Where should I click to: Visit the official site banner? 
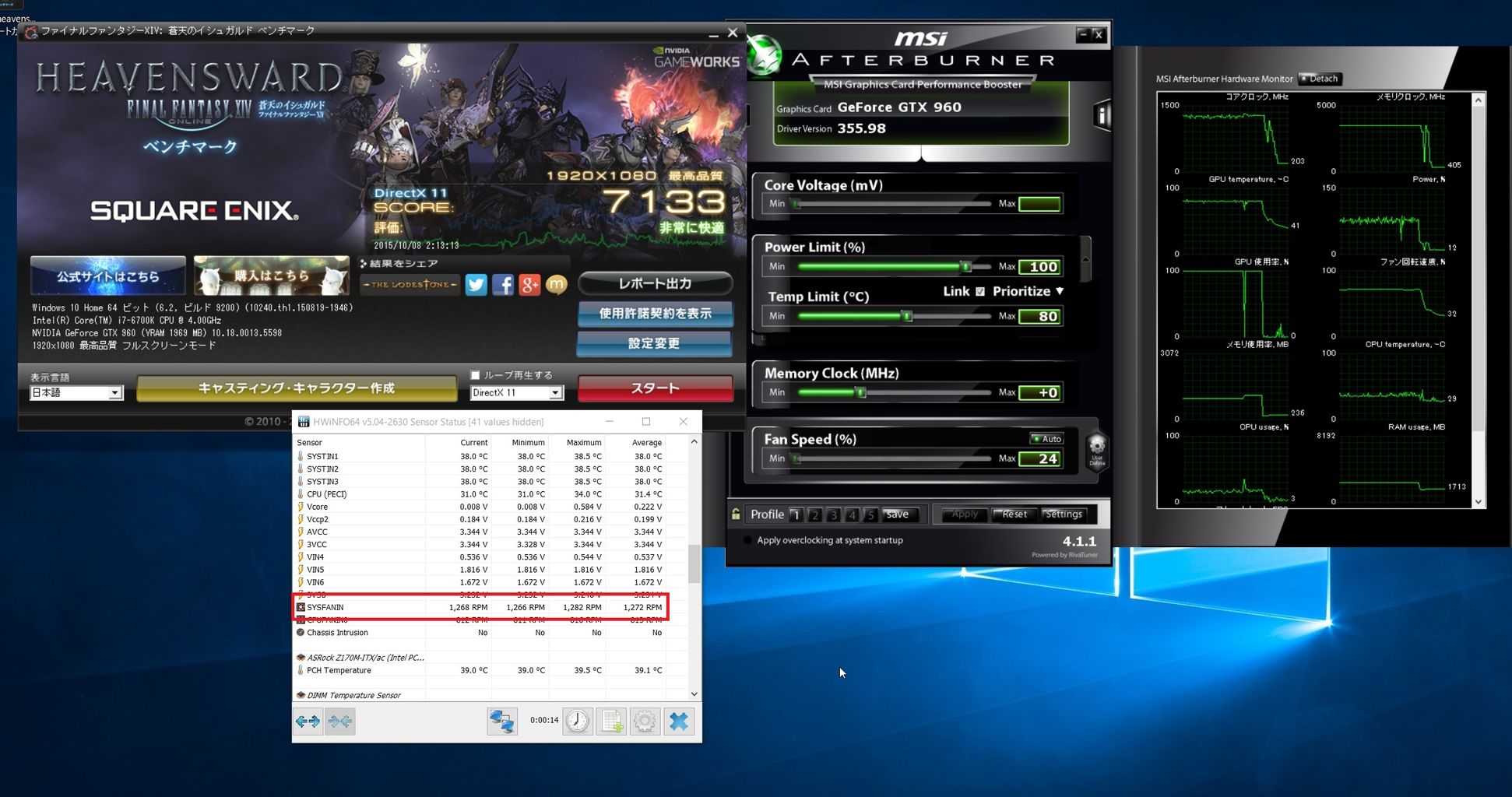click(x=108, y=276)
